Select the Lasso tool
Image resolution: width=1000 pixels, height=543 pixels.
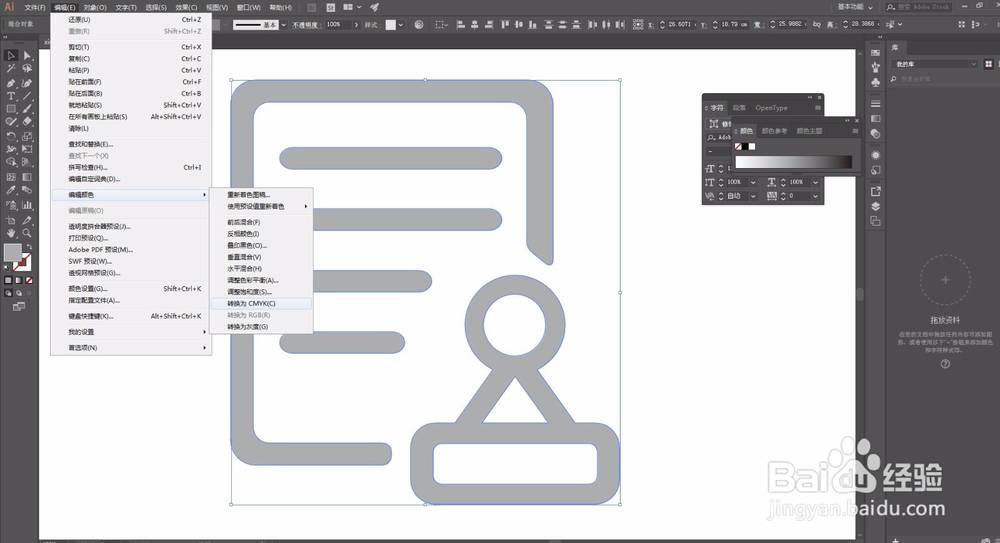pos(27,69)
